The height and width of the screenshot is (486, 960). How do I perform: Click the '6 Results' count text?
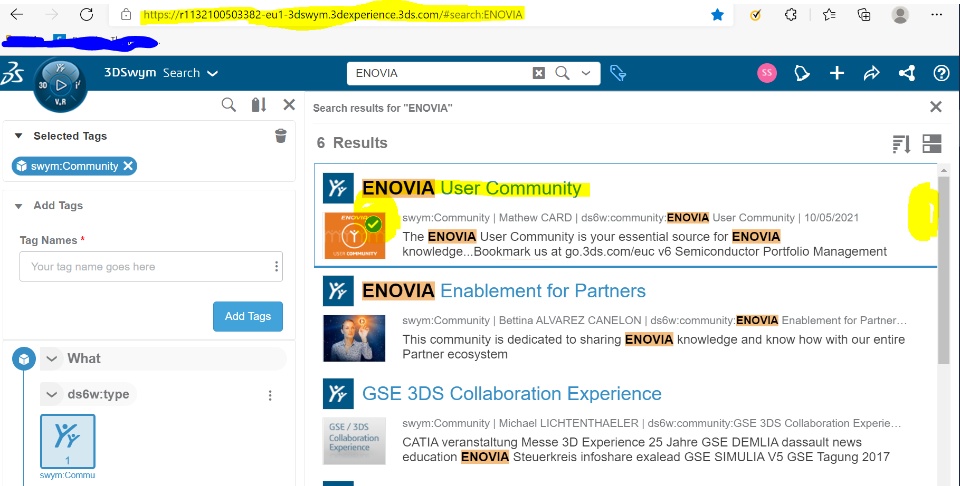[352, 143]
